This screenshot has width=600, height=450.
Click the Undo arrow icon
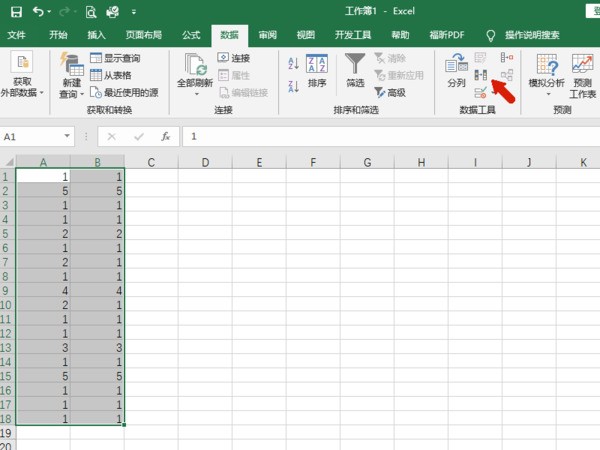coord(37,12)
